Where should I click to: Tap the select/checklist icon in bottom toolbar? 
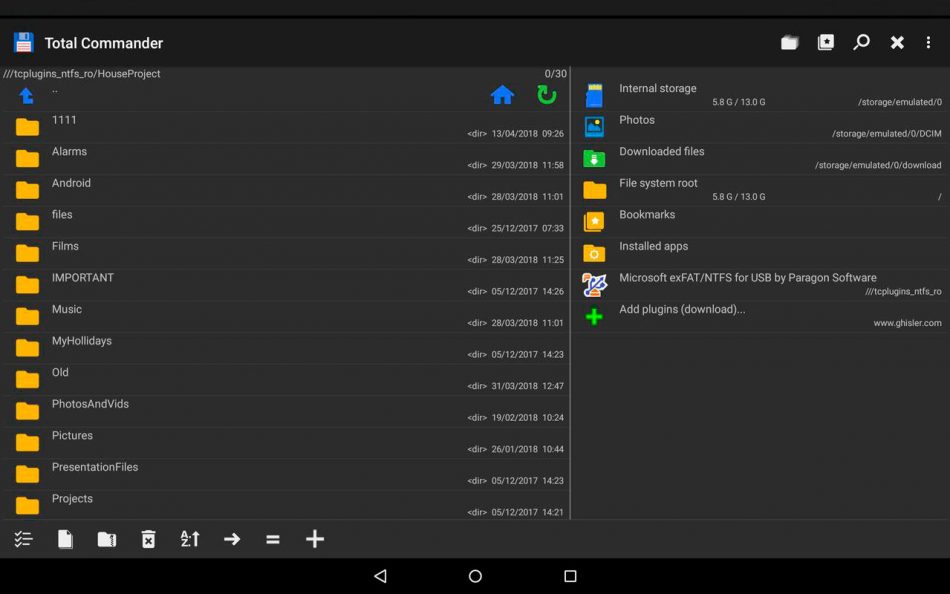click(x=24, y=539)
